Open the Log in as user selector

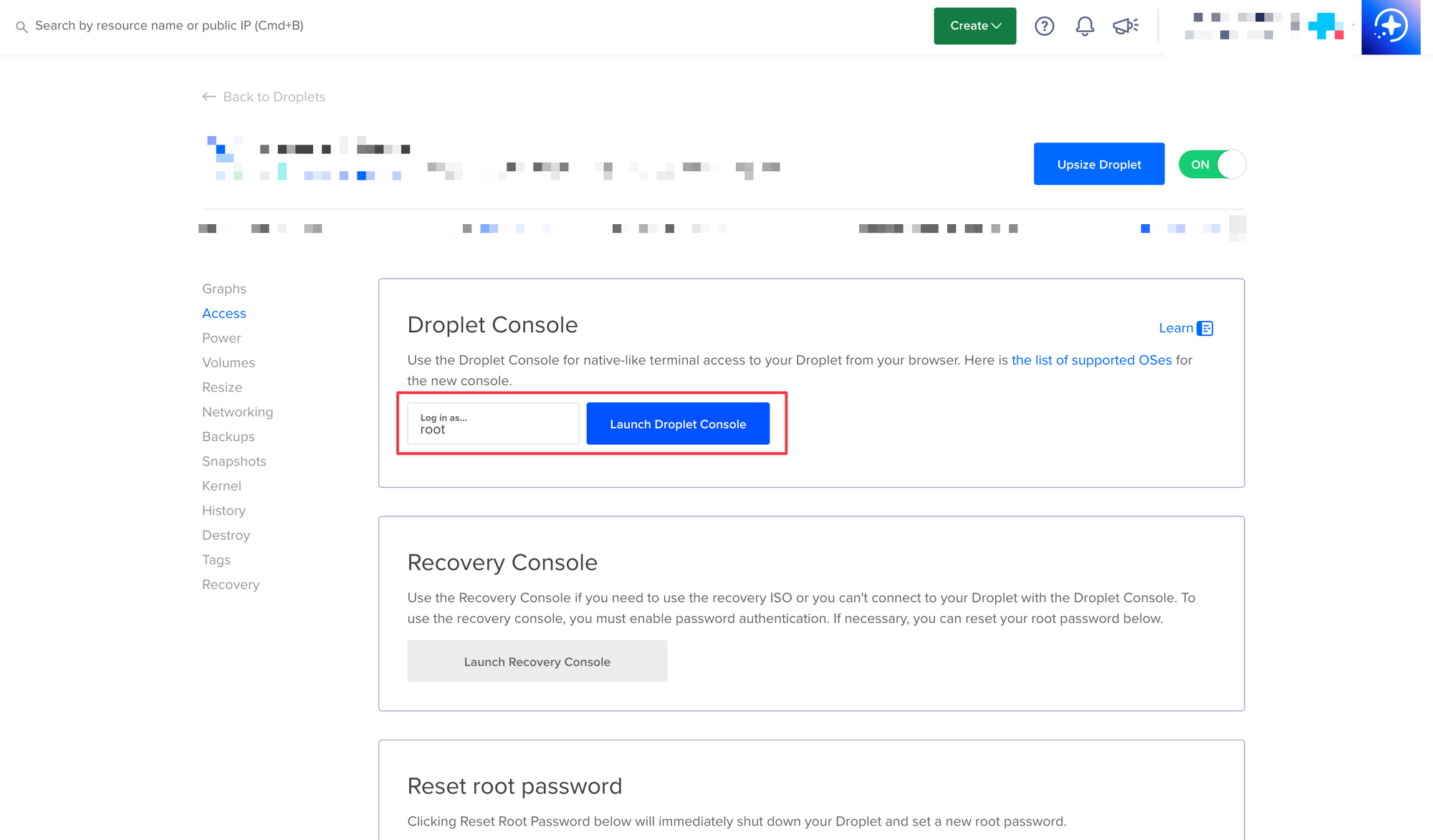click(493, 423)
